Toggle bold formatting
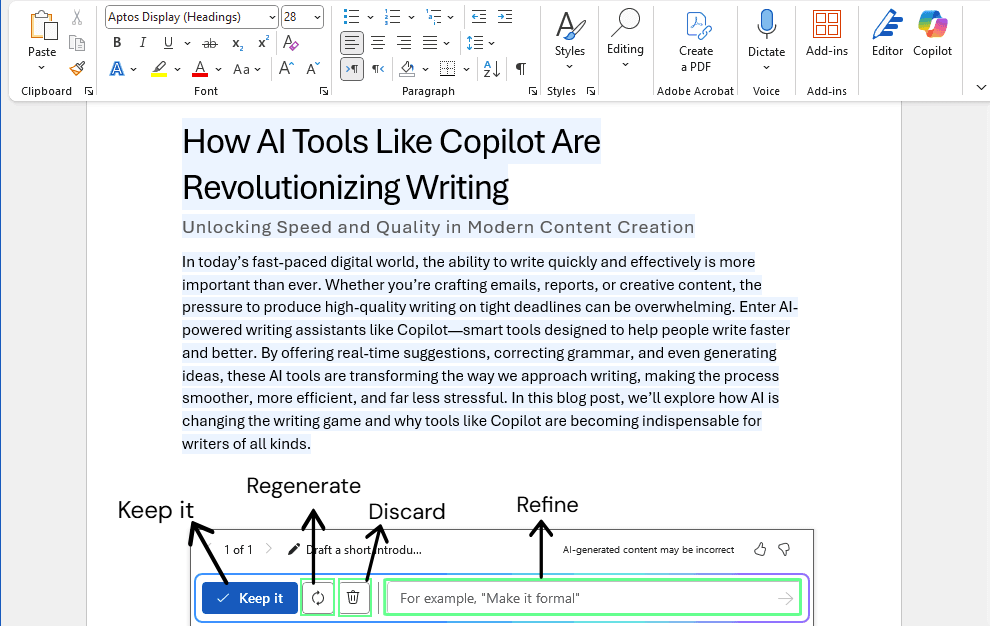The image size is (990, 626). [x=117, y=42]
